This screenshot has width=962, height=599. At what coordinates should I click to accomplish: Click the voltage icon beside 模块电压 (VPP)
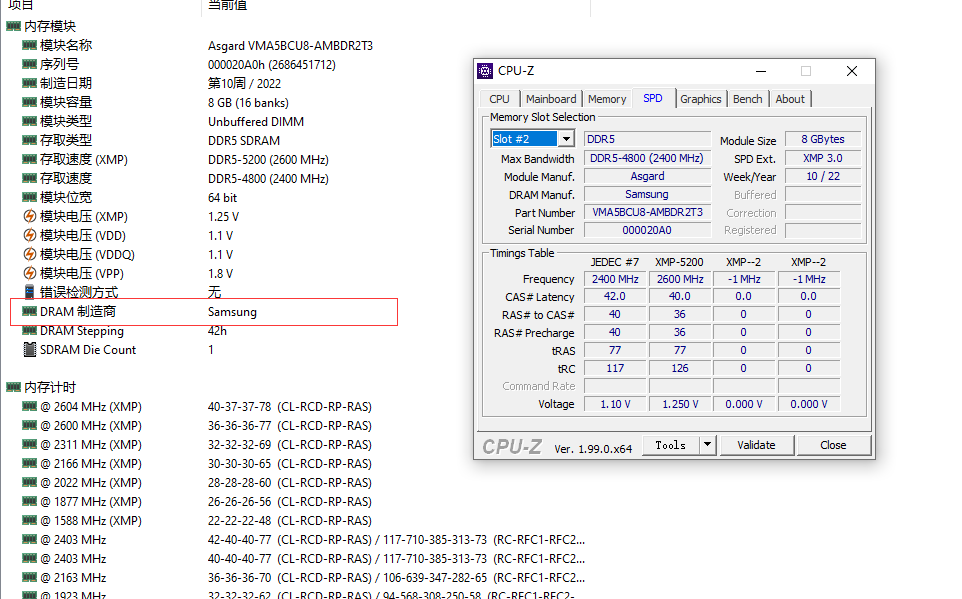(29, 273)
